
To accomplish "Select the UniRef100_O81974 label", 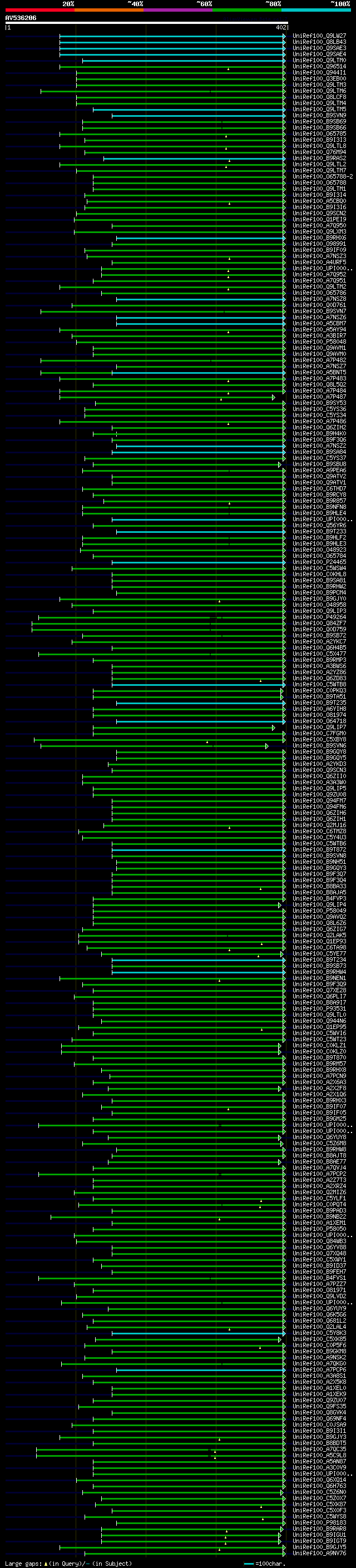I will tap(319, 715).
